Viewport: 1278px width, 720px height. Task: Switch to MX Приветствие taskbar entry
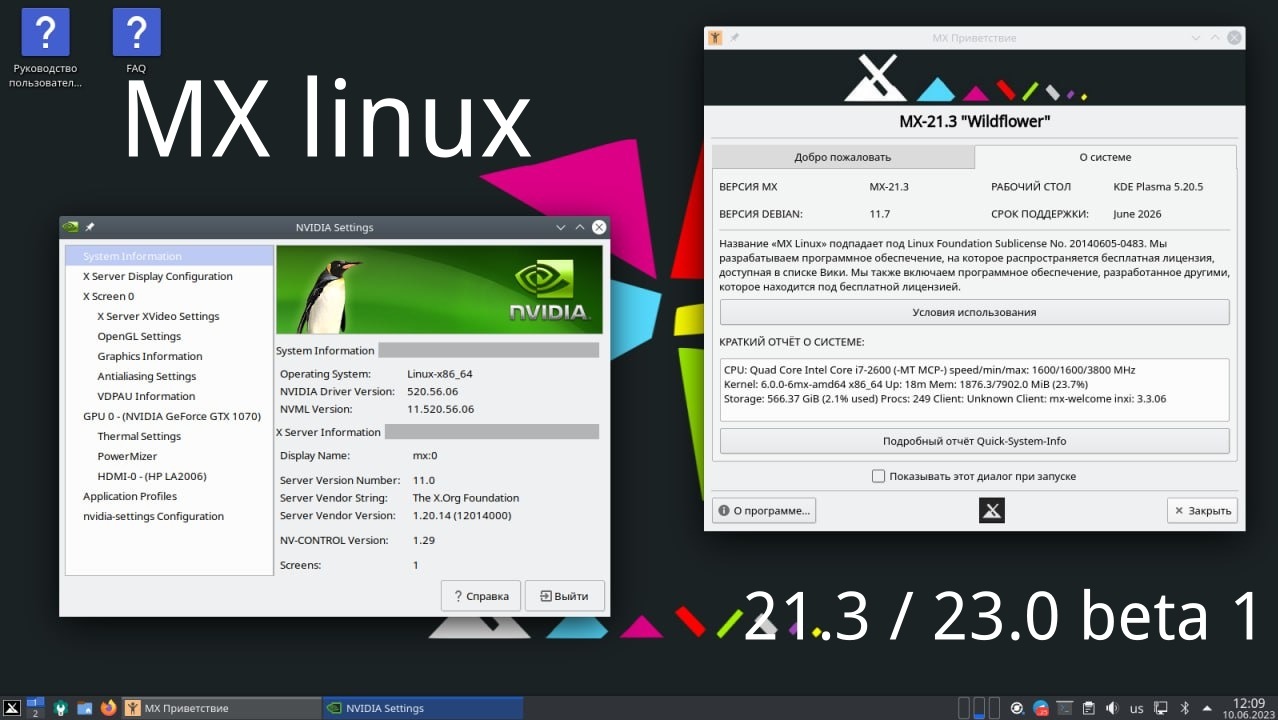point(220,708)
